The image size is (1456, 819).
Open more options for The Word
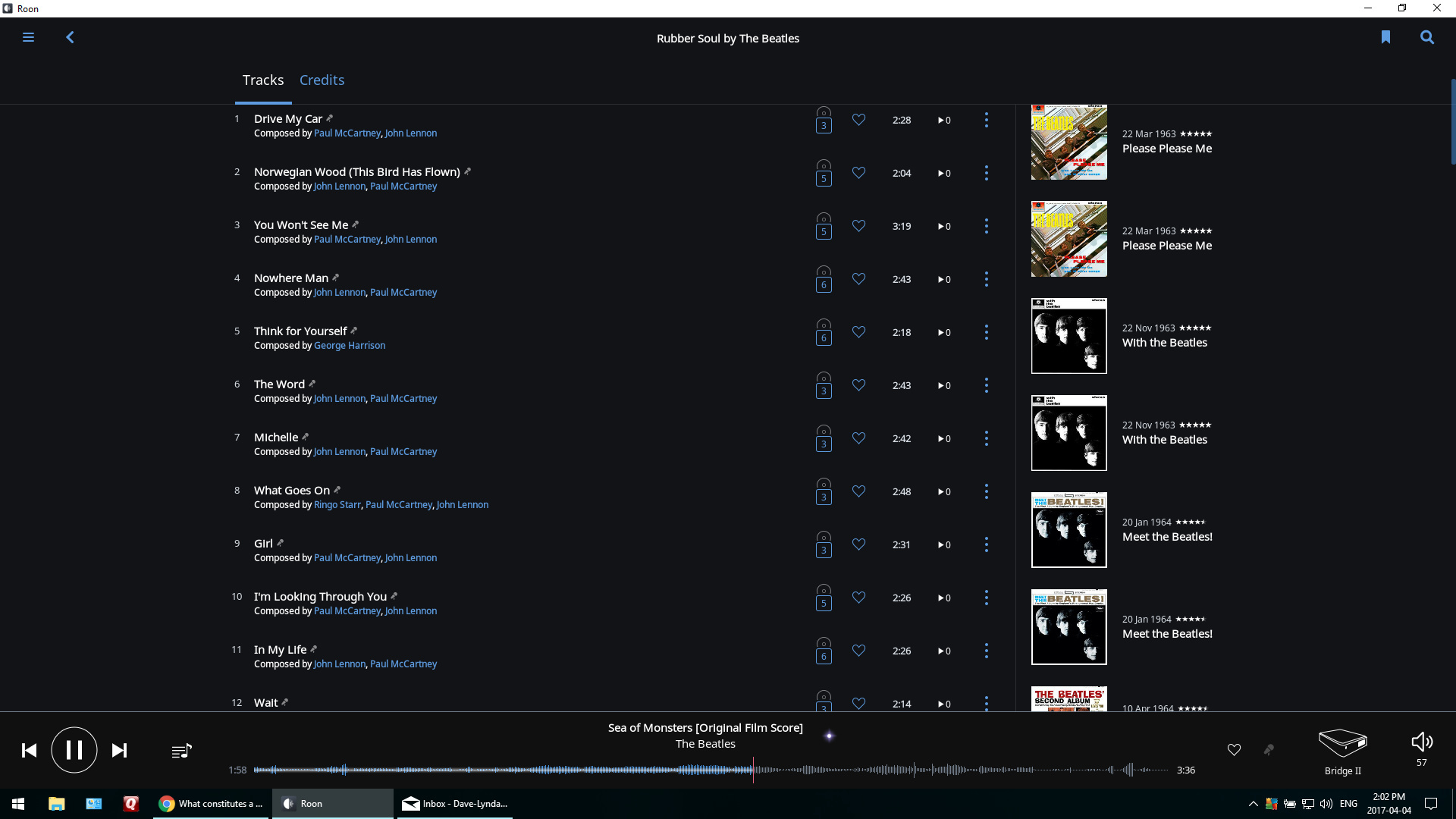click(x=986, y=385)
